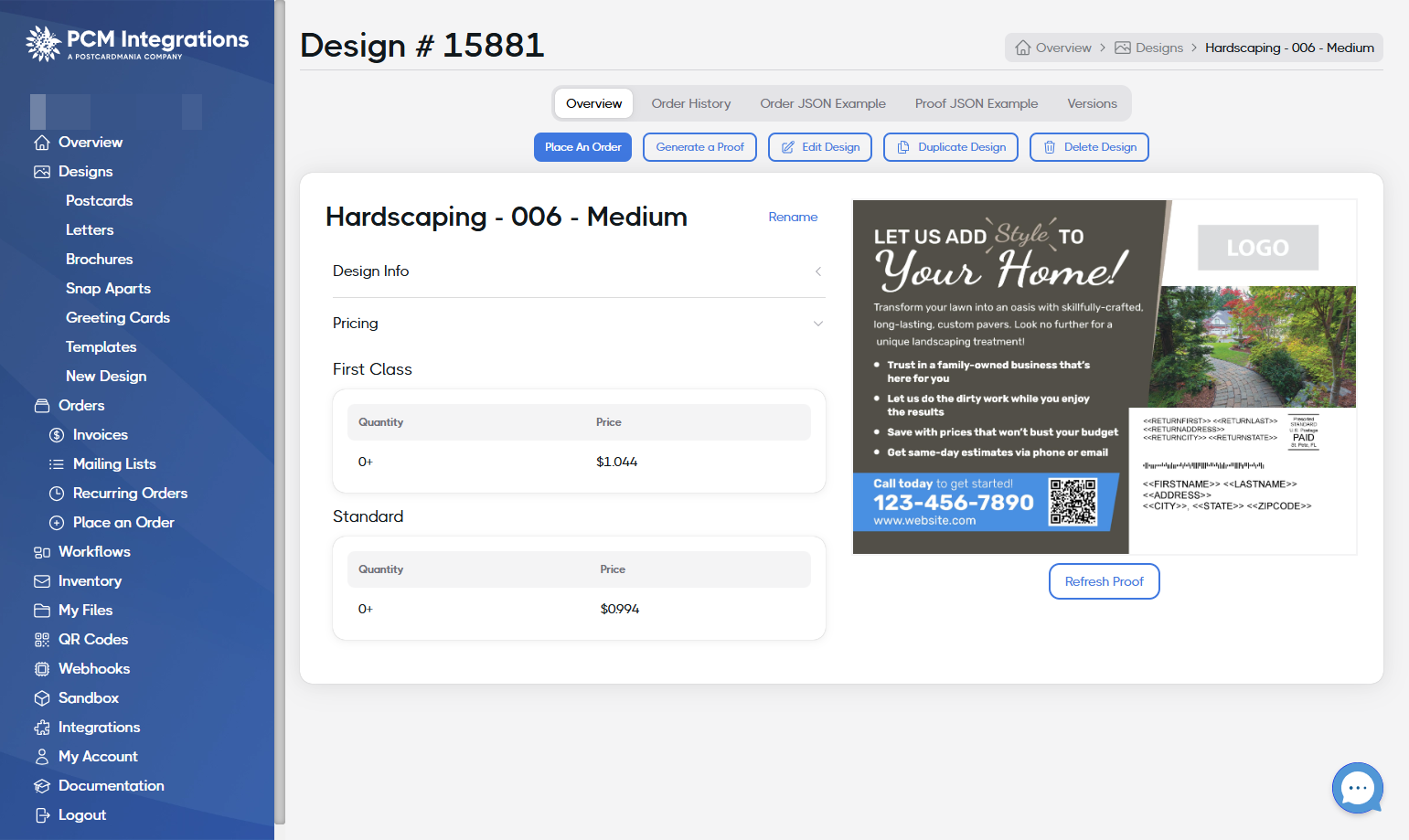Click the Edit Design button

point(820,147)
